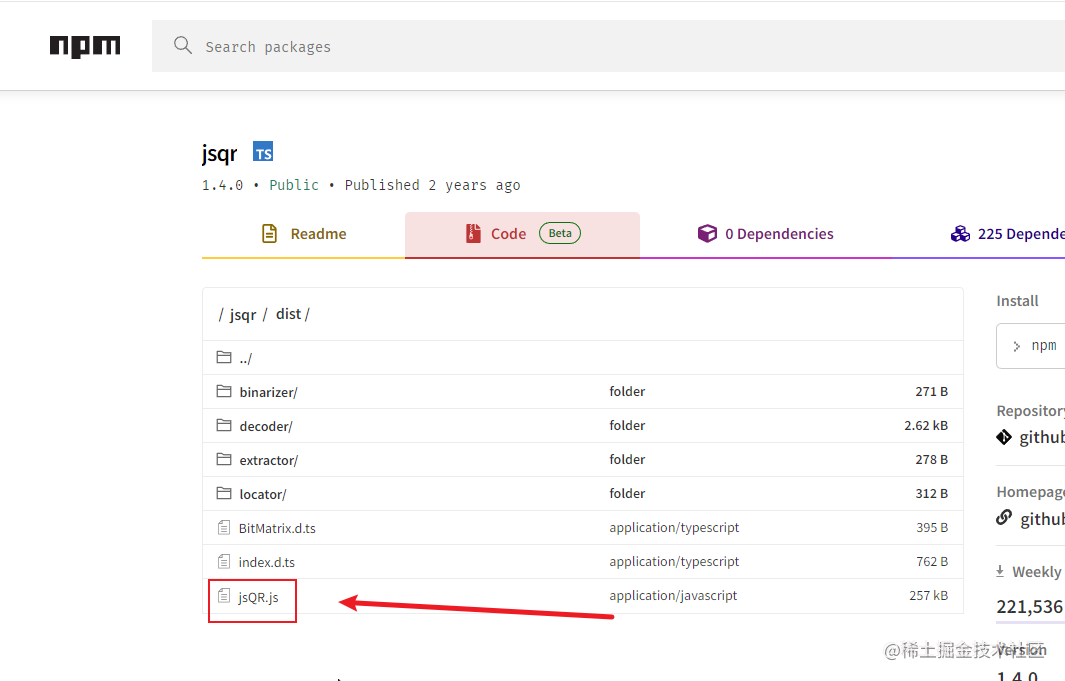Click the npm install command box
This screenshot has width=1065, height=681.
1030,346
